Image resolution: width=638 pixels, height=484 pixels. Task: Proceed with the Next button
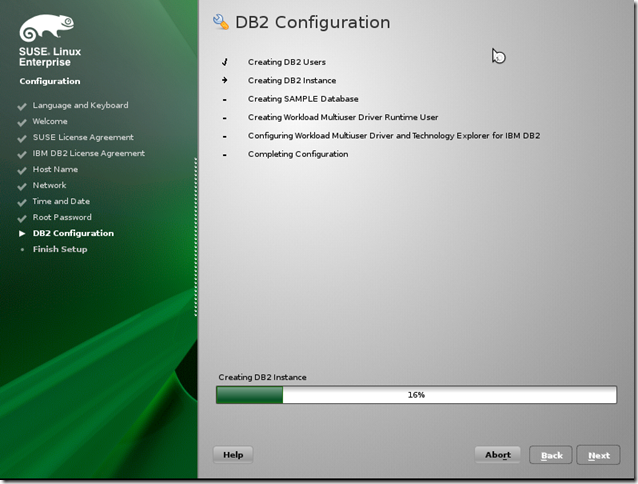pos(598,455)
